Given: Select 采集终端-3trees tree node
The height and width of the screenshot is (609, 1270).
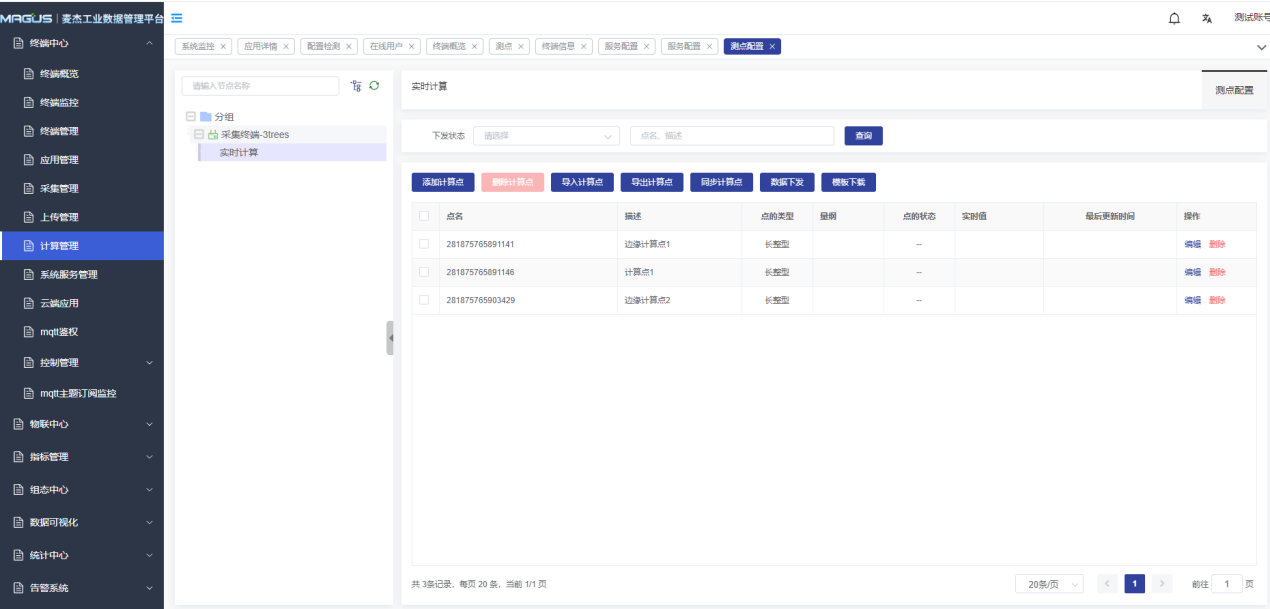Looking at the screenshot, I should [255, 134].
